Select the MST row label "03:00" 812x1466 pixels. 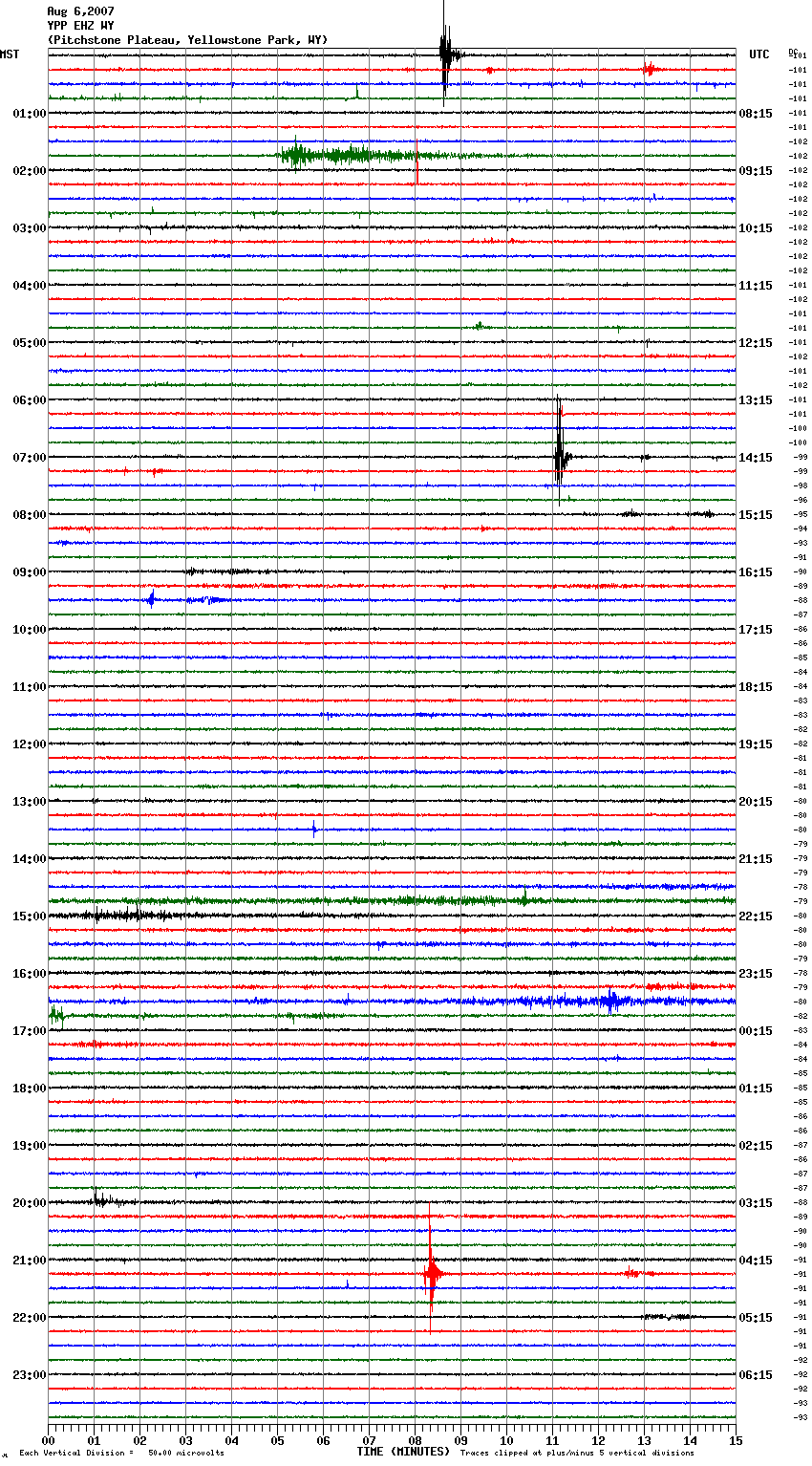[x=30, y=228]
